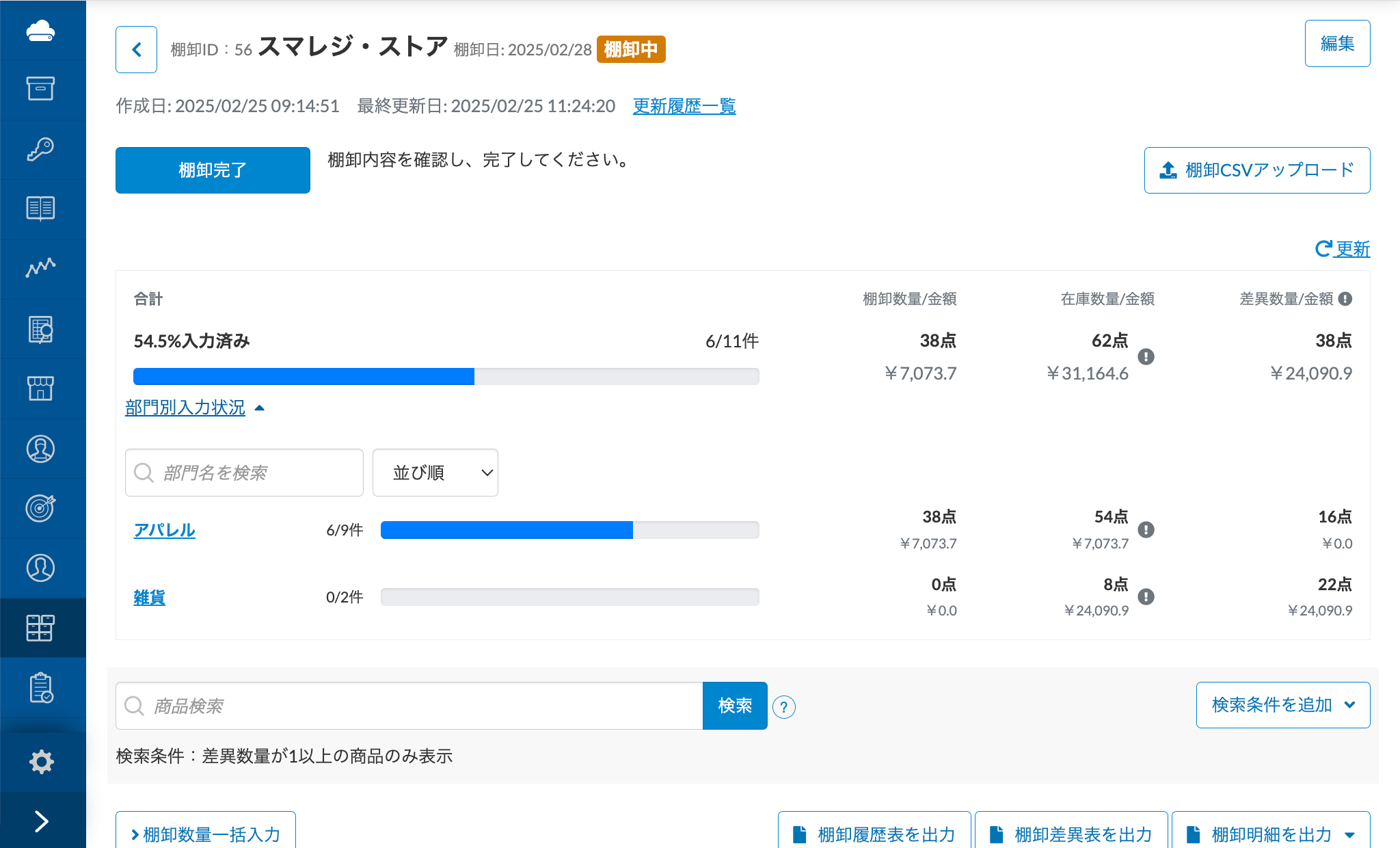1400x848 pixels.
Task: Click the 商品検索 search field
Action: coord(410,706)
